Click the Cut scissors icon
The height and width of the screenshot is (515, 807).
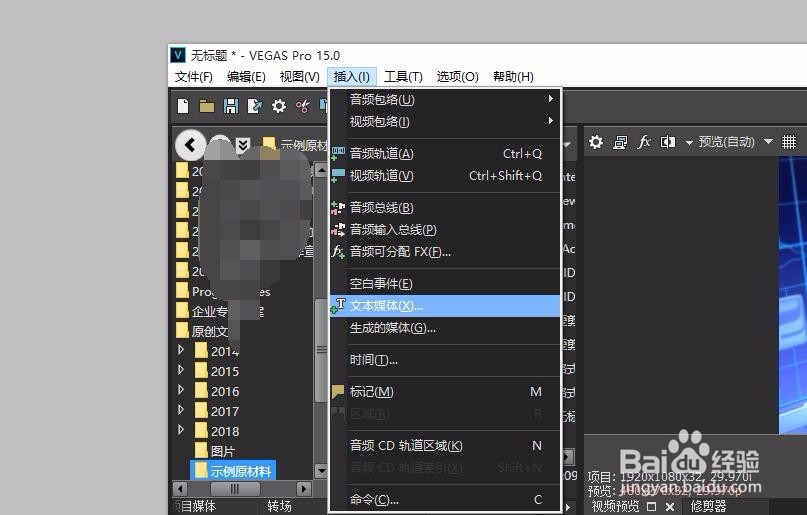(x=303, y=106)
